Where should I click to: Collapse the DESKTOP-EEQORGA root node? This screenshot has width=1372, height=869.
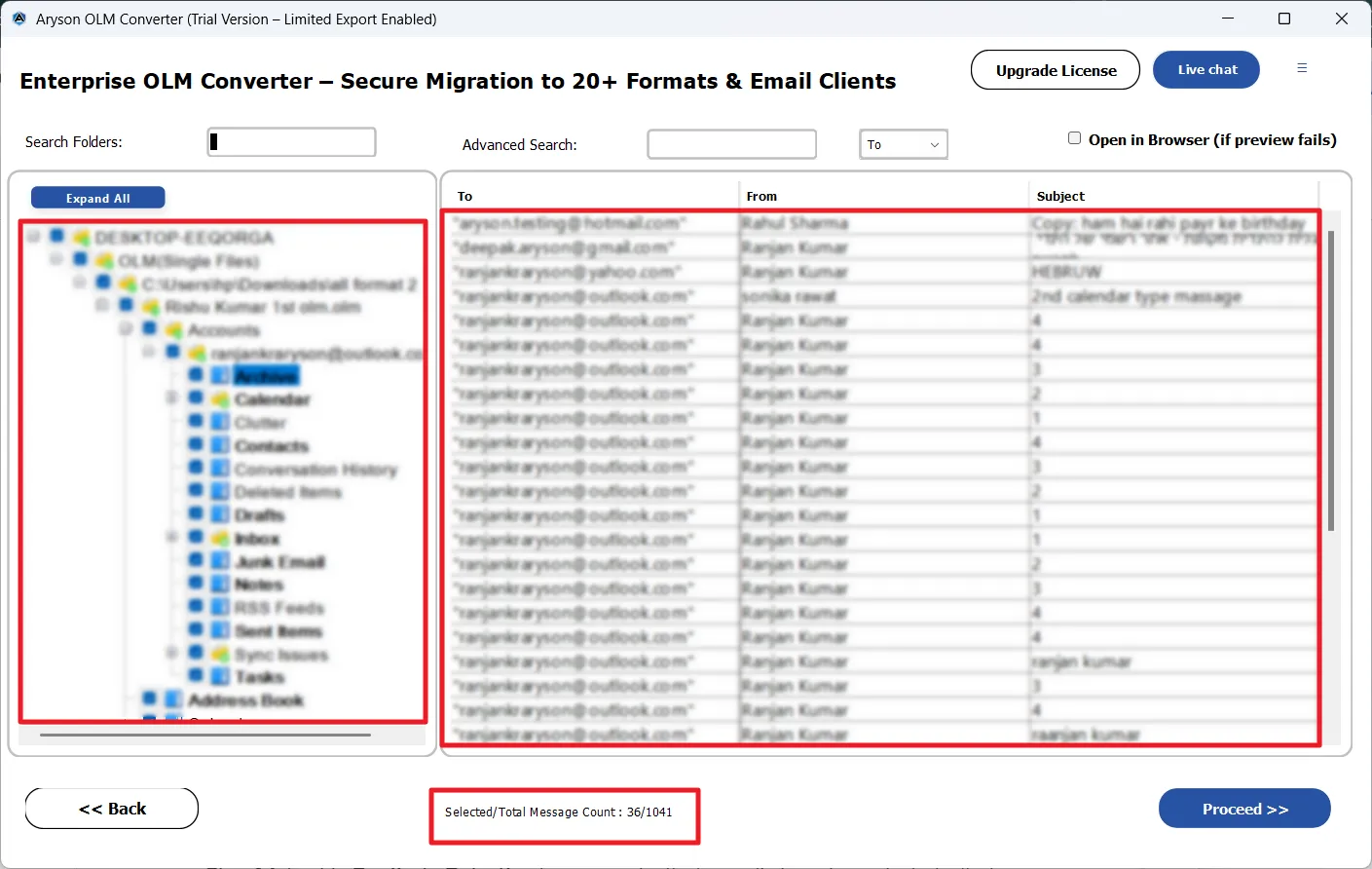pos(33,237)
